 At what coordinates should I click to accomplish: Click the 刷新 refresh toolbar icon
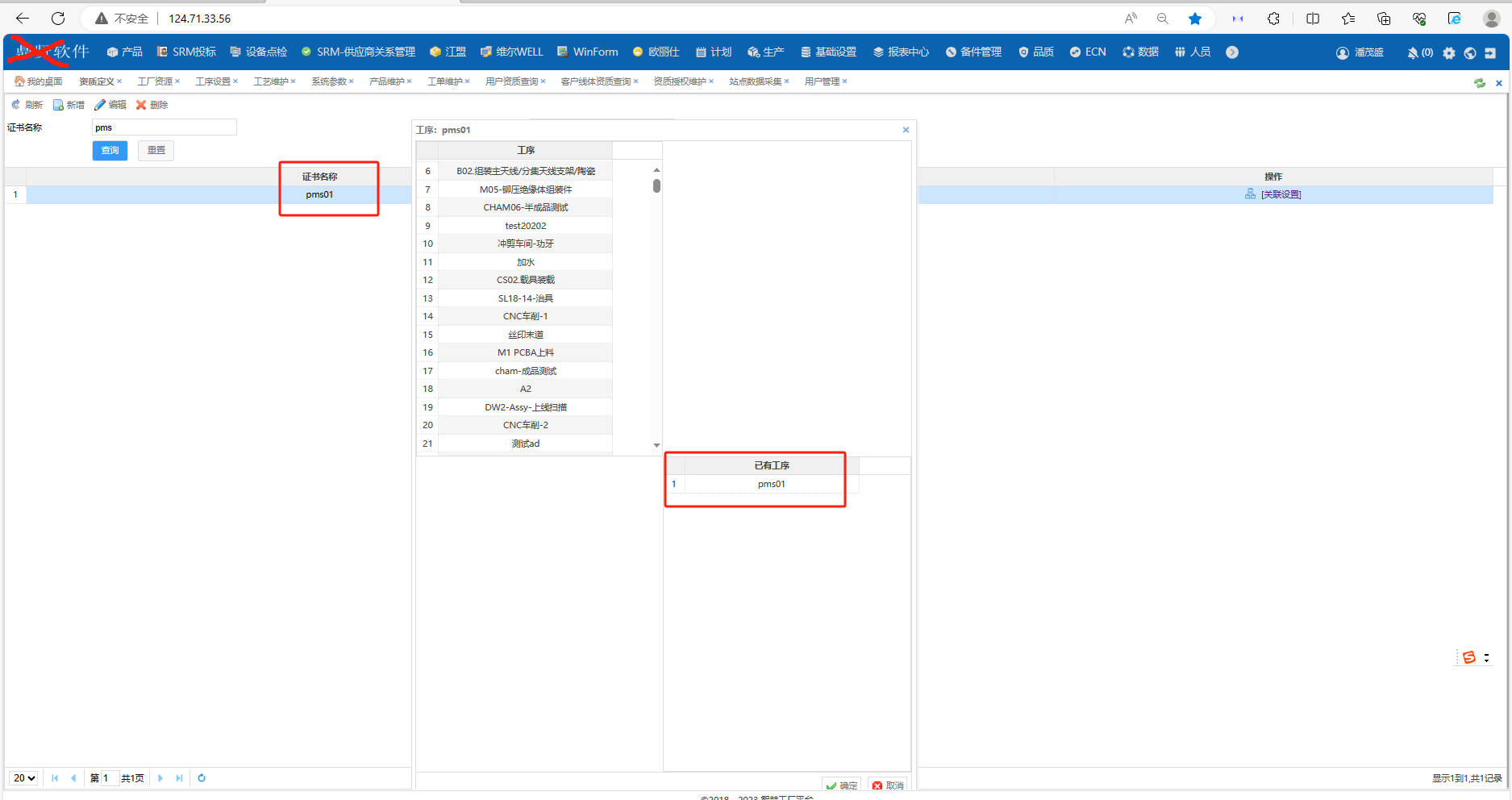pyautogui.click(x=16, y=105)
